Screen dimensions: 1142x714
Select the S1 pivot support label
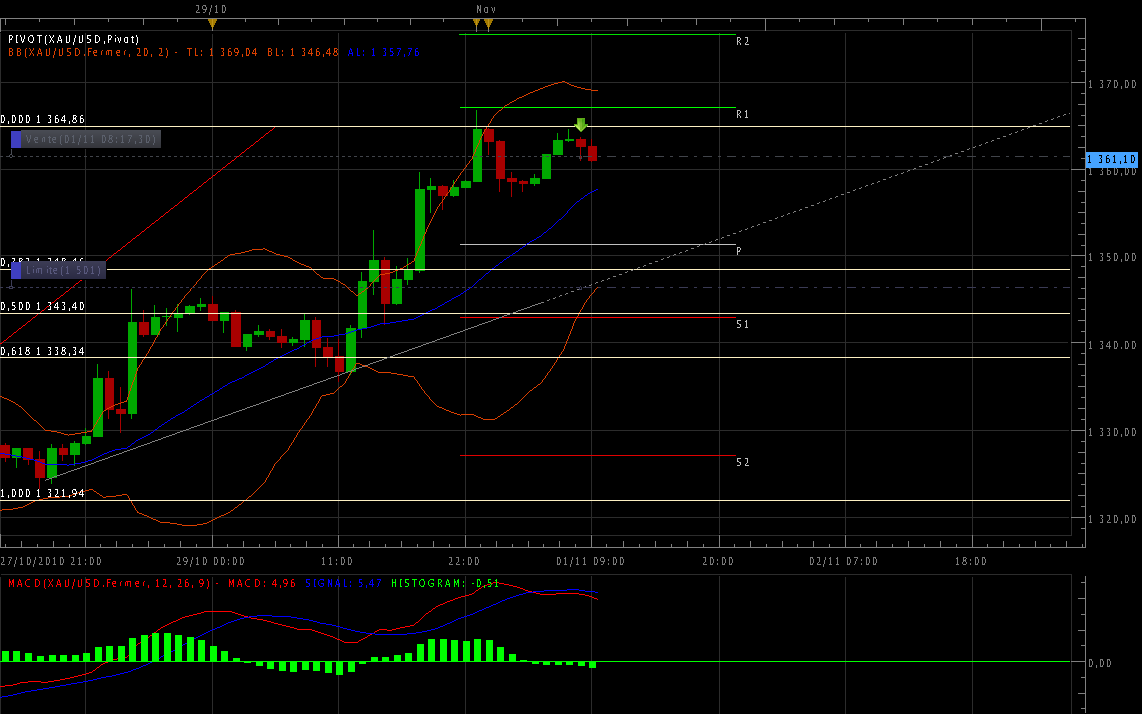743,324
